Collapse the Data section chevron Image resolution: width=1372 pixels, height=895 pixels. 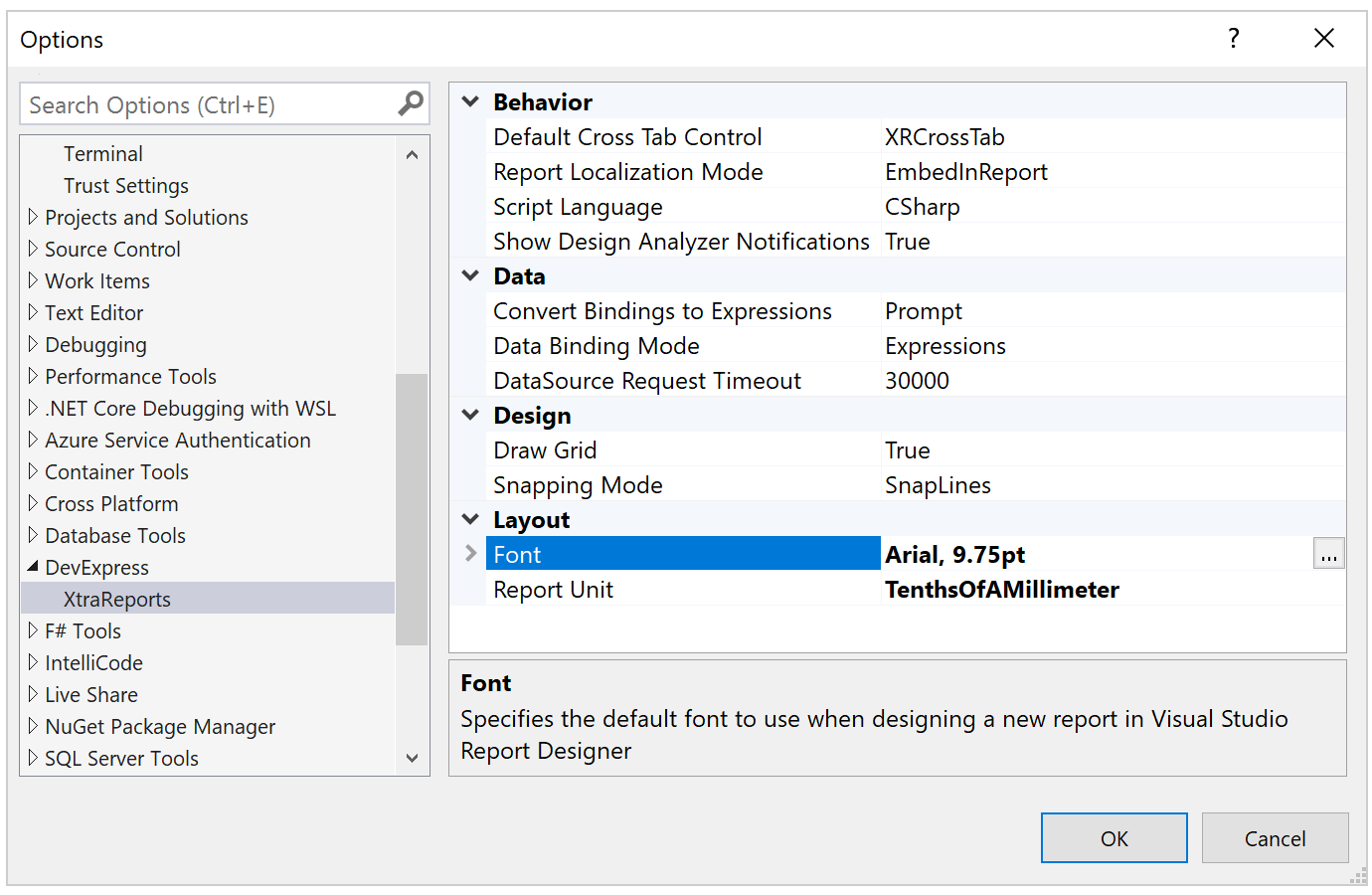(x=469, y=275)
